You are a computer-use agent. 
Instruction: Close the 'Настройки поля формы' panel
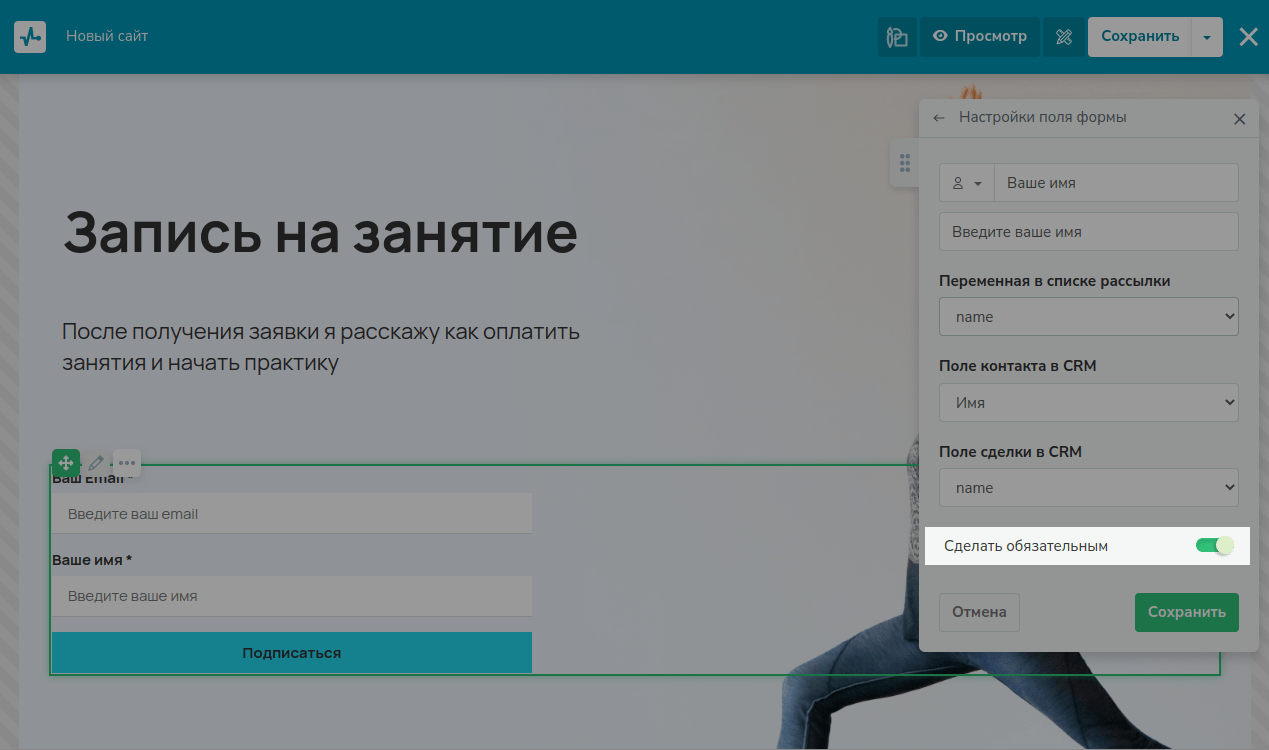(x=1239, y=119)
